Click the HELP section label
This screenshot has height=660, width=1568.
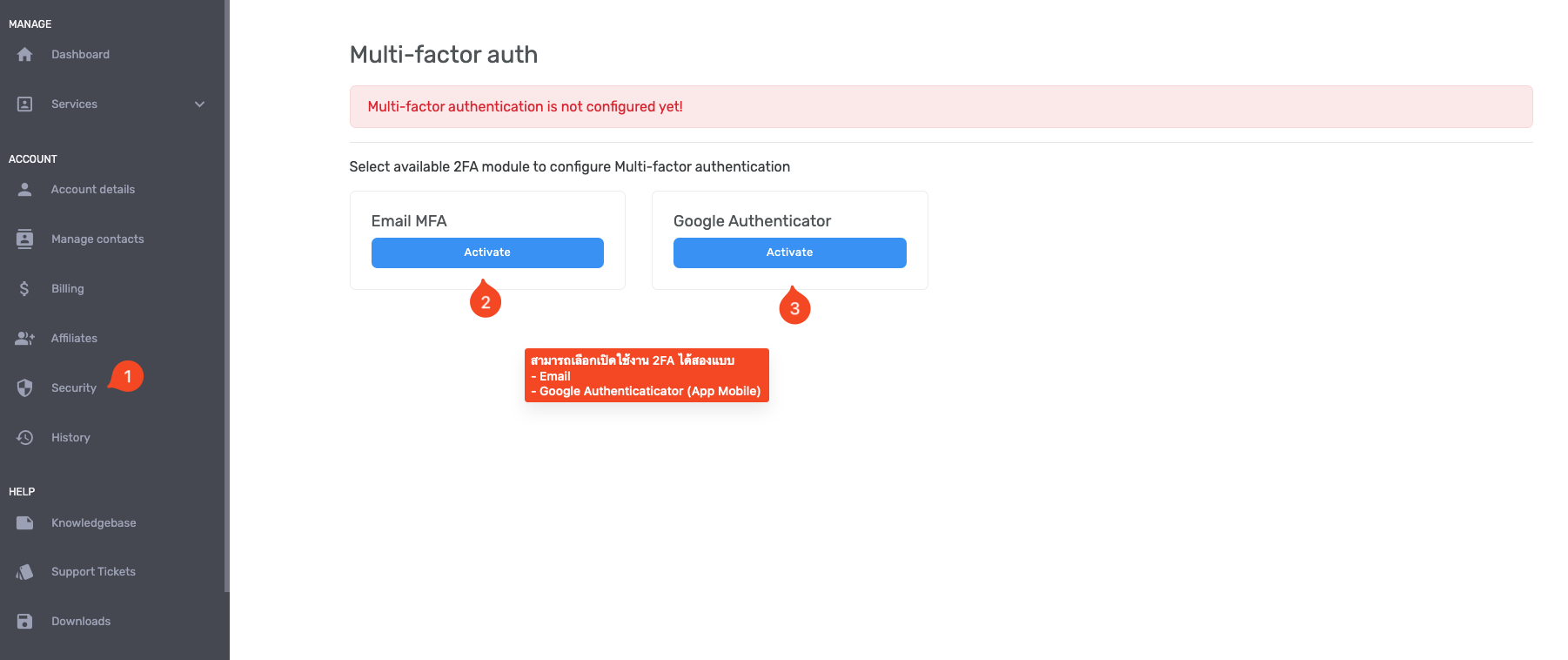22,492
